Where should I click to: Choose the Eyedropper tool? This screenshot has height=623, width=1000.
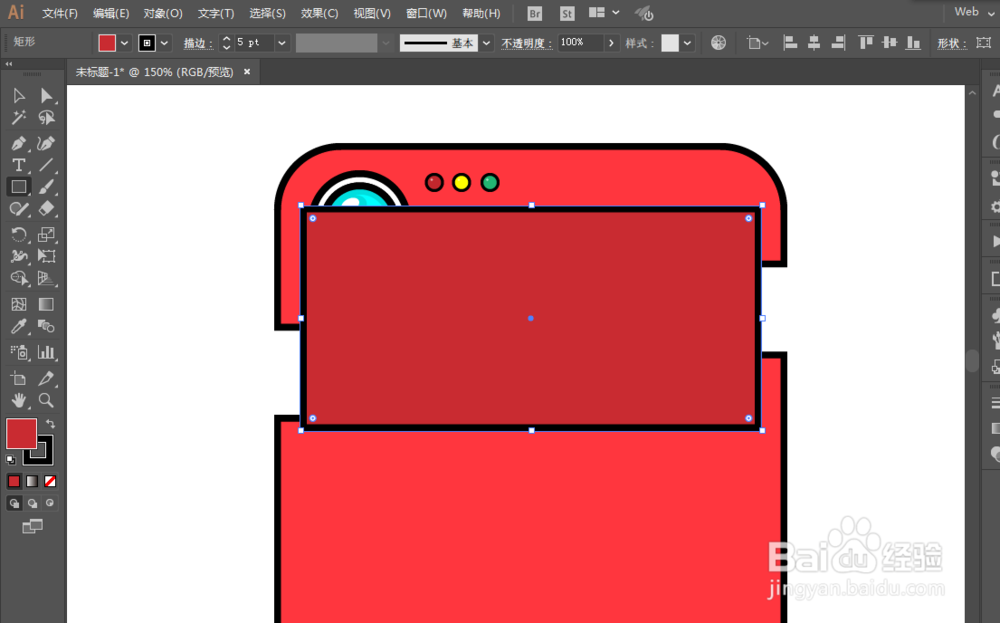(18, 326)
